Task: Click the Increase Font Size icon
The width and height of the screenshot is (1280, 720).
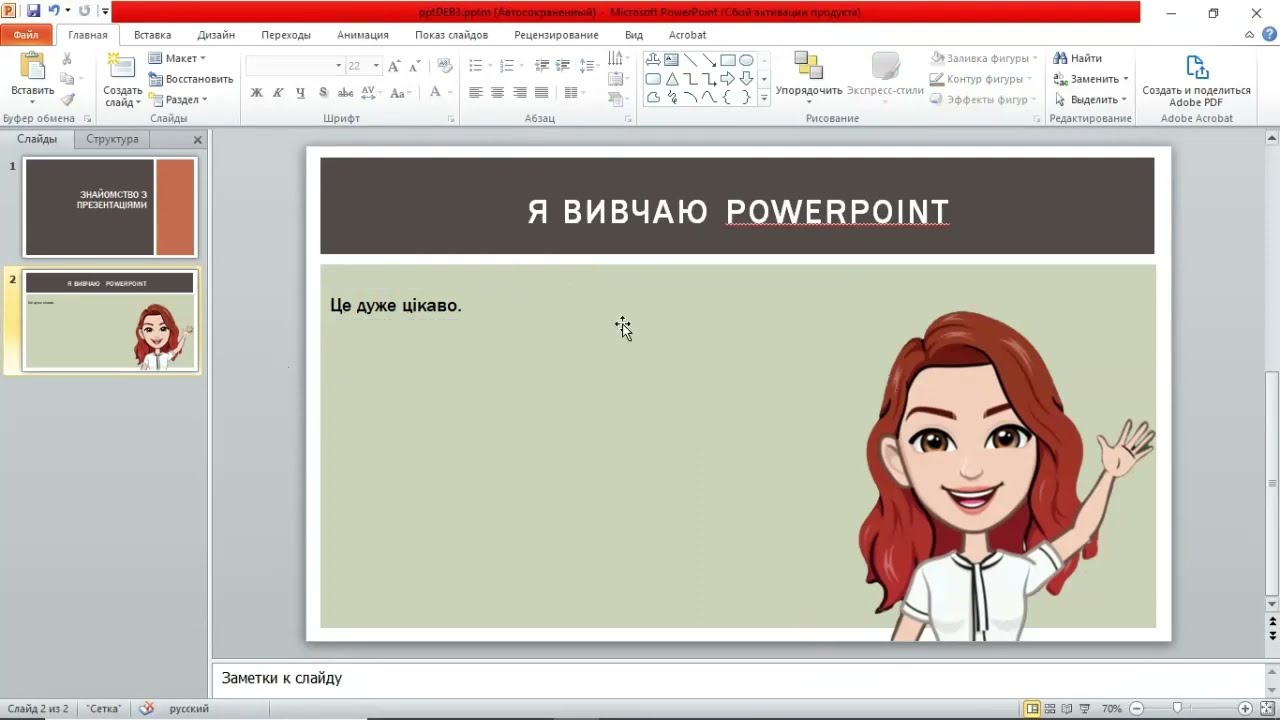Action: coord(394,66)
